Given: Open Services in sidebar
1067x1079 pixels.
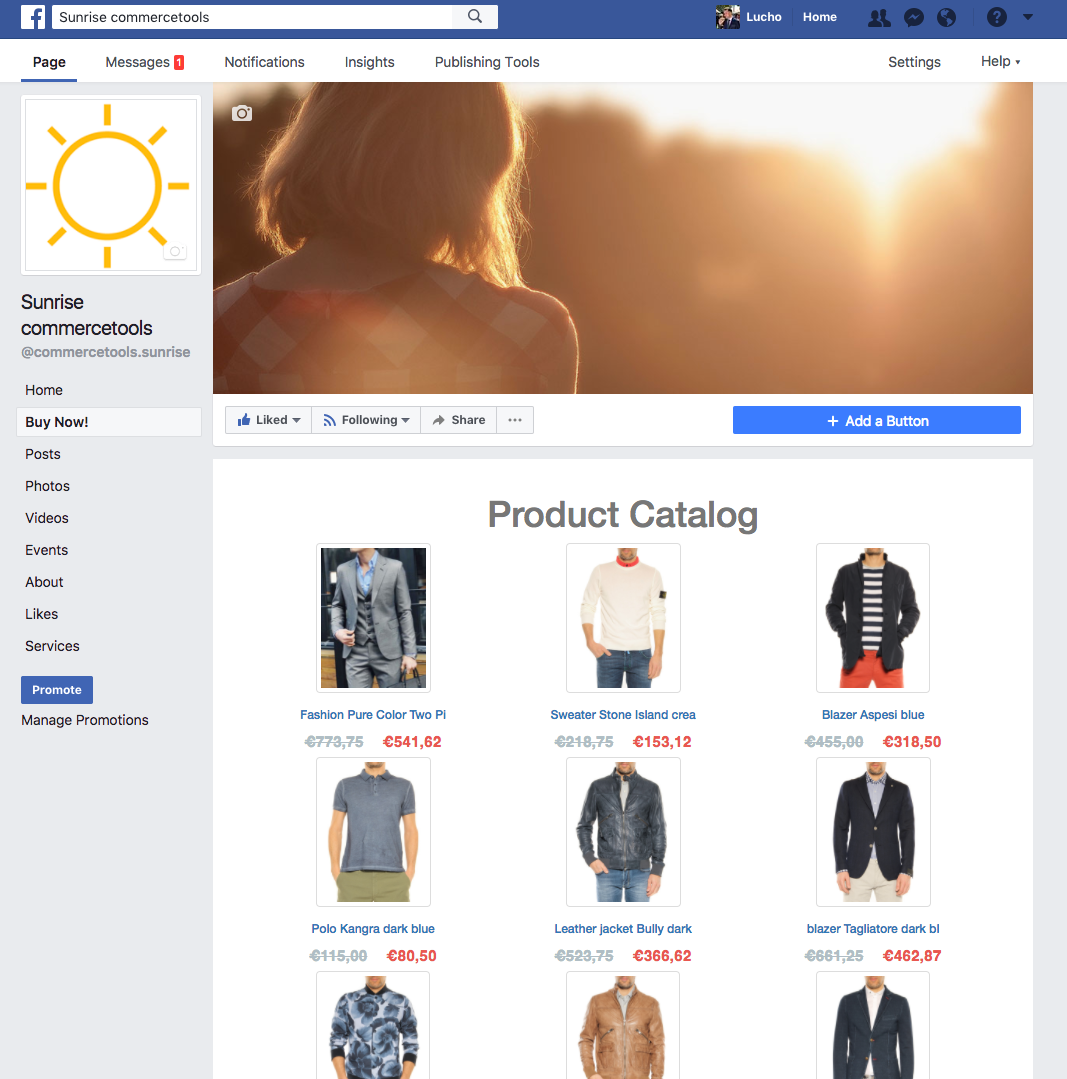Looking at the screenshot, I should (52, 646).
